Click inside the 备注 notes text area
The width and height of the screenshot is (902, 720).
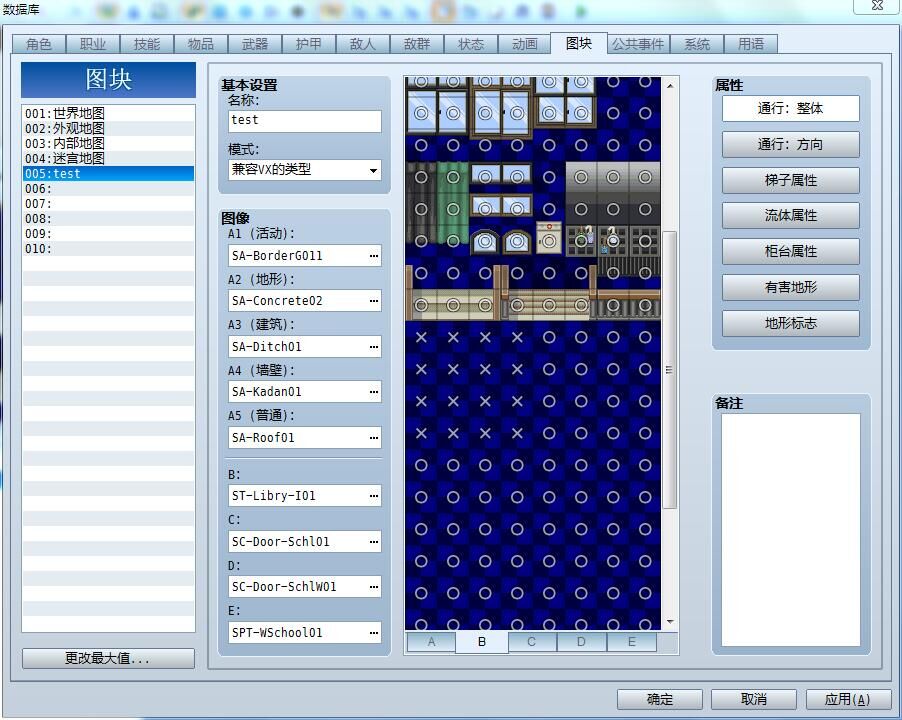pyautogui.click(x=790, y=530)
